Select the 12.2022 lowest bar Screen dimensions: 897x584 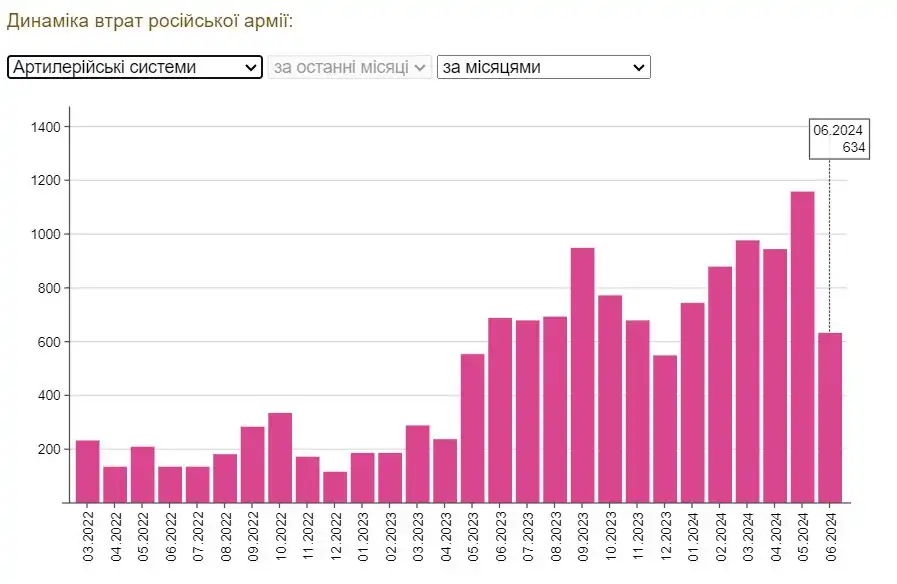coord(335,486)
